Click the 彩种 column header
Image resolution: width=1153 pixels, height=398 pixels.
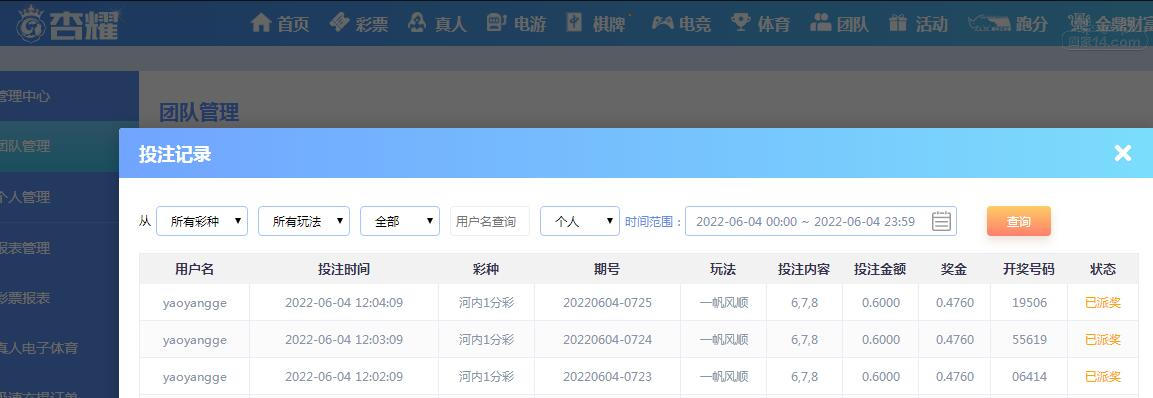[486, 269]
